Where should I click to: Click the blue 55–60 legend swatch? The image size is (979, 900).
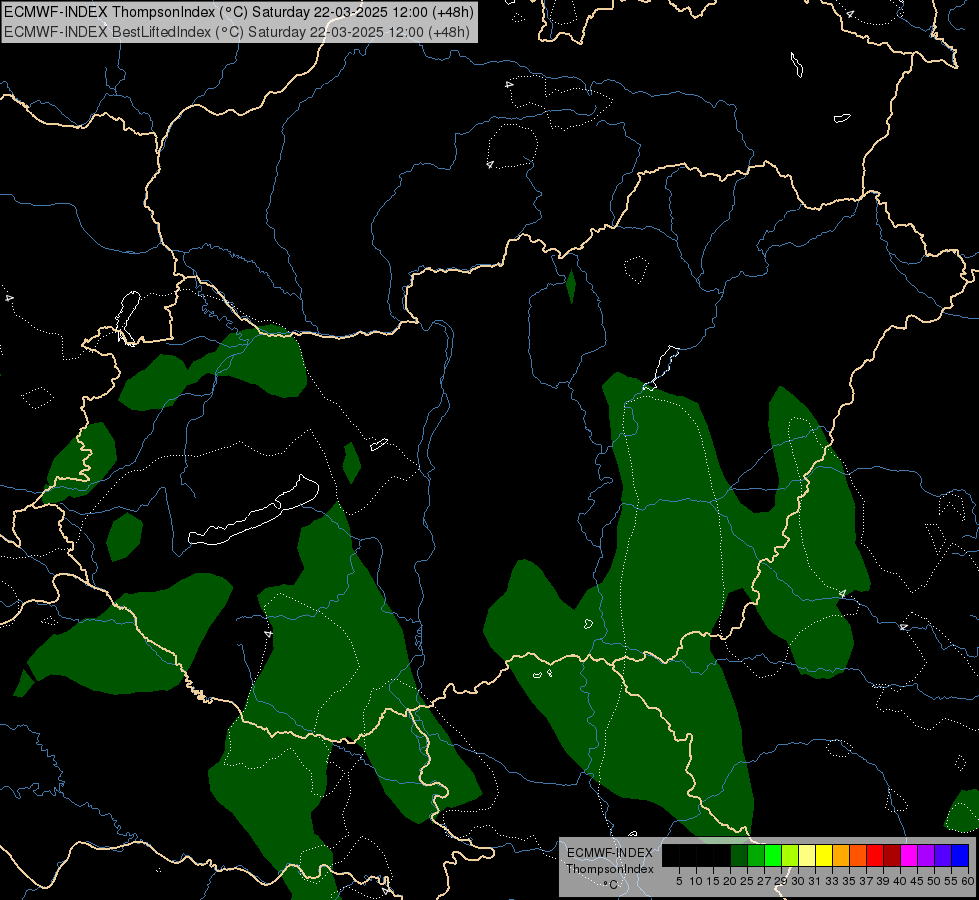point(960,855)
